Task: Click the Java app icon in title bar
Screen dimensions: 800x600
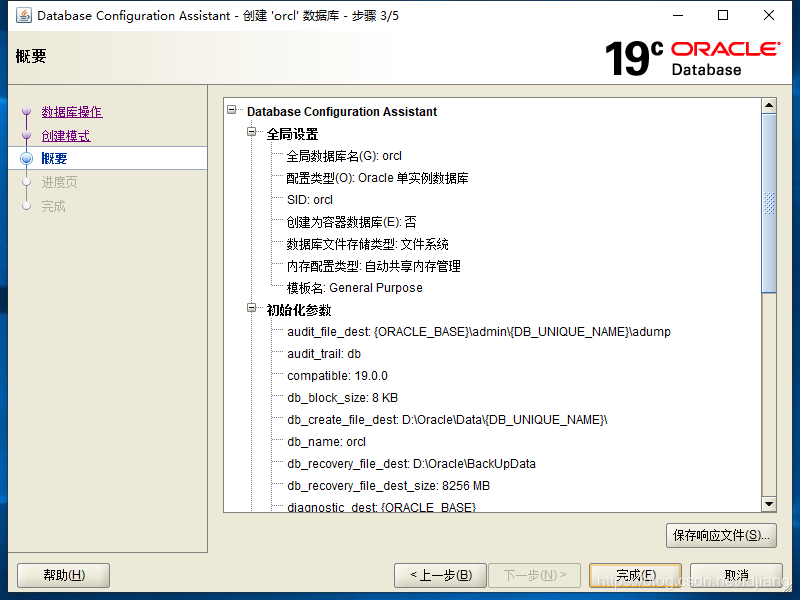Action: click(23, 15)
